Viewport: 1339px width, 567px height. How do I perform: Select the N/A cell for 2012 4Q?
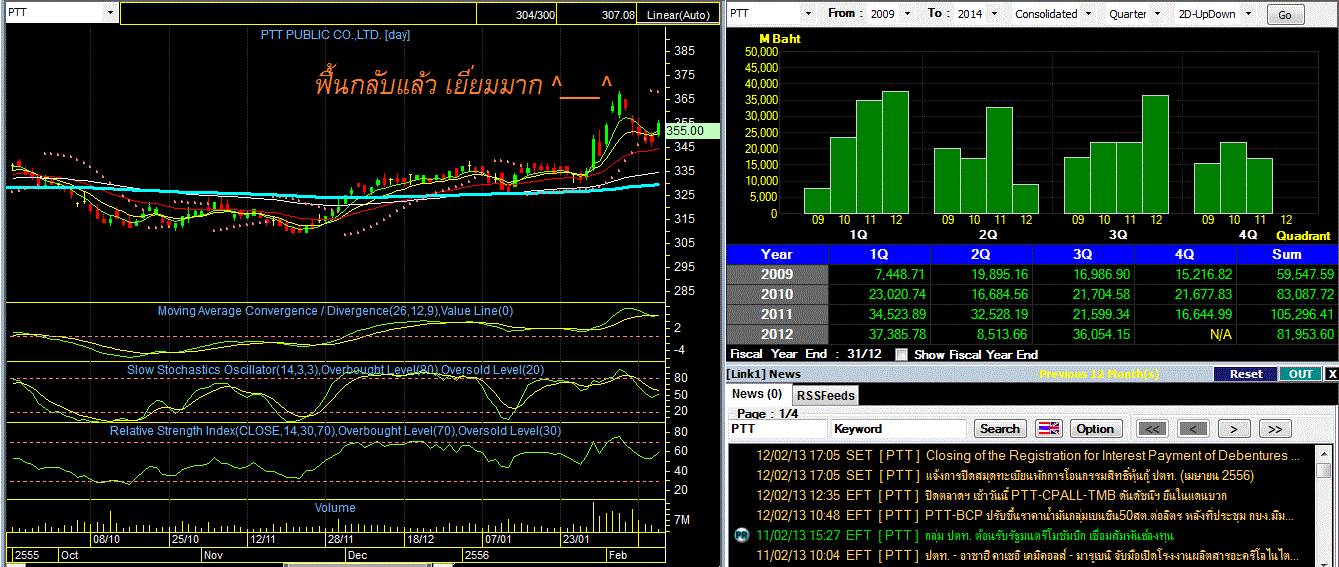pyautogui.click(x=1186, y=334)
